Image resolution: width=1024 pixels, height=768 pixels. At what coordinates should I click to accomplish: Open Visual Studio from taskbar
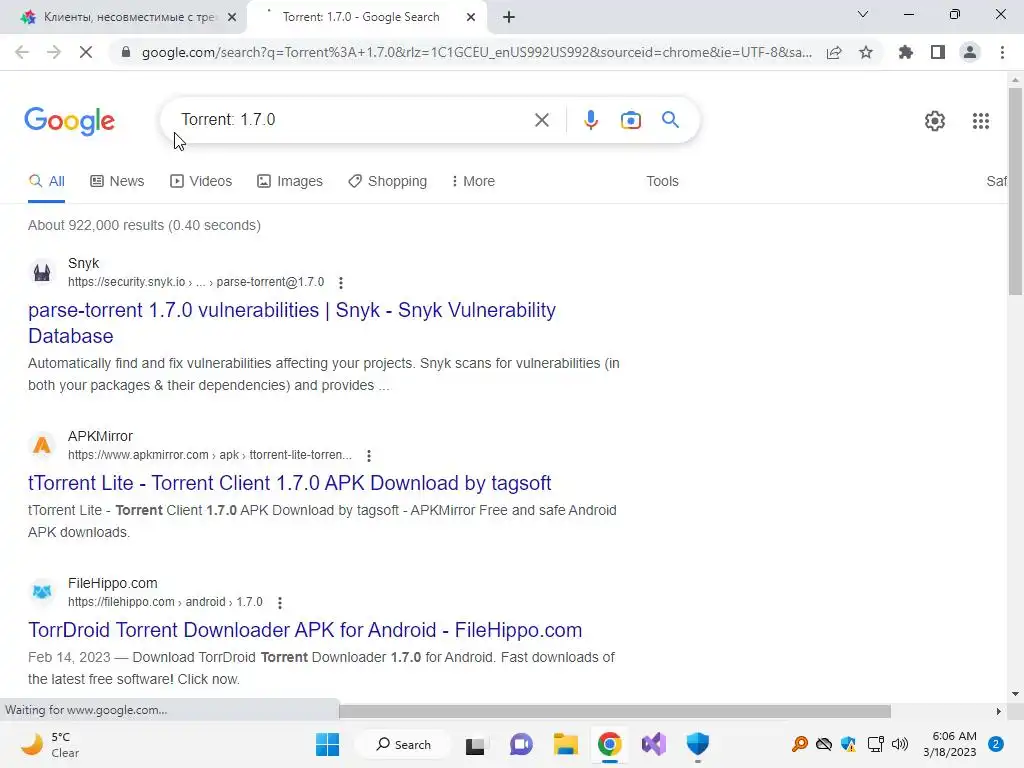[x=654, y=744]
